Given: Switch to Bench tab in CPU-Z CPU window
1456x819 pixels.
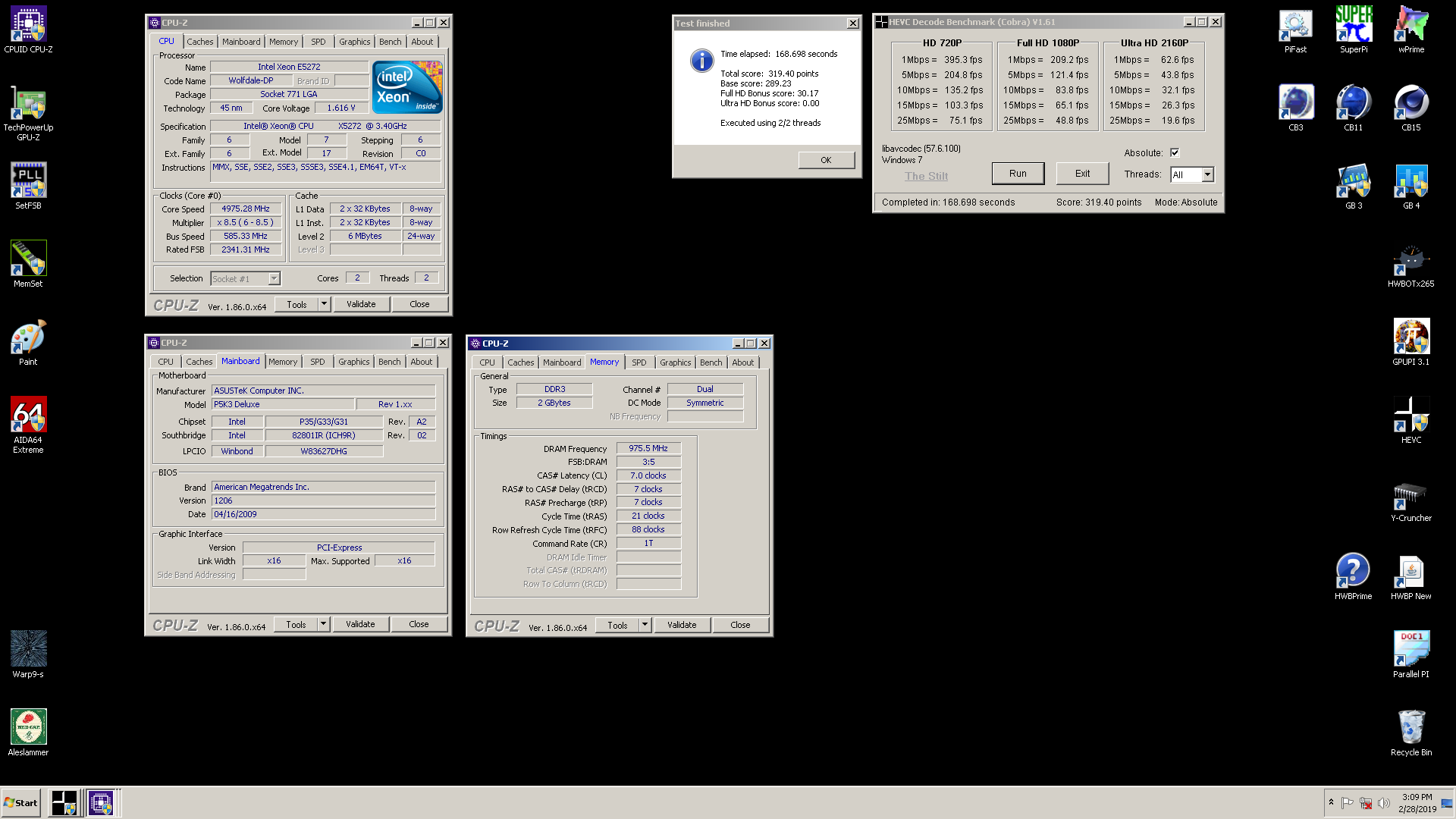Looking at the screenshot, I should point(391,42).
